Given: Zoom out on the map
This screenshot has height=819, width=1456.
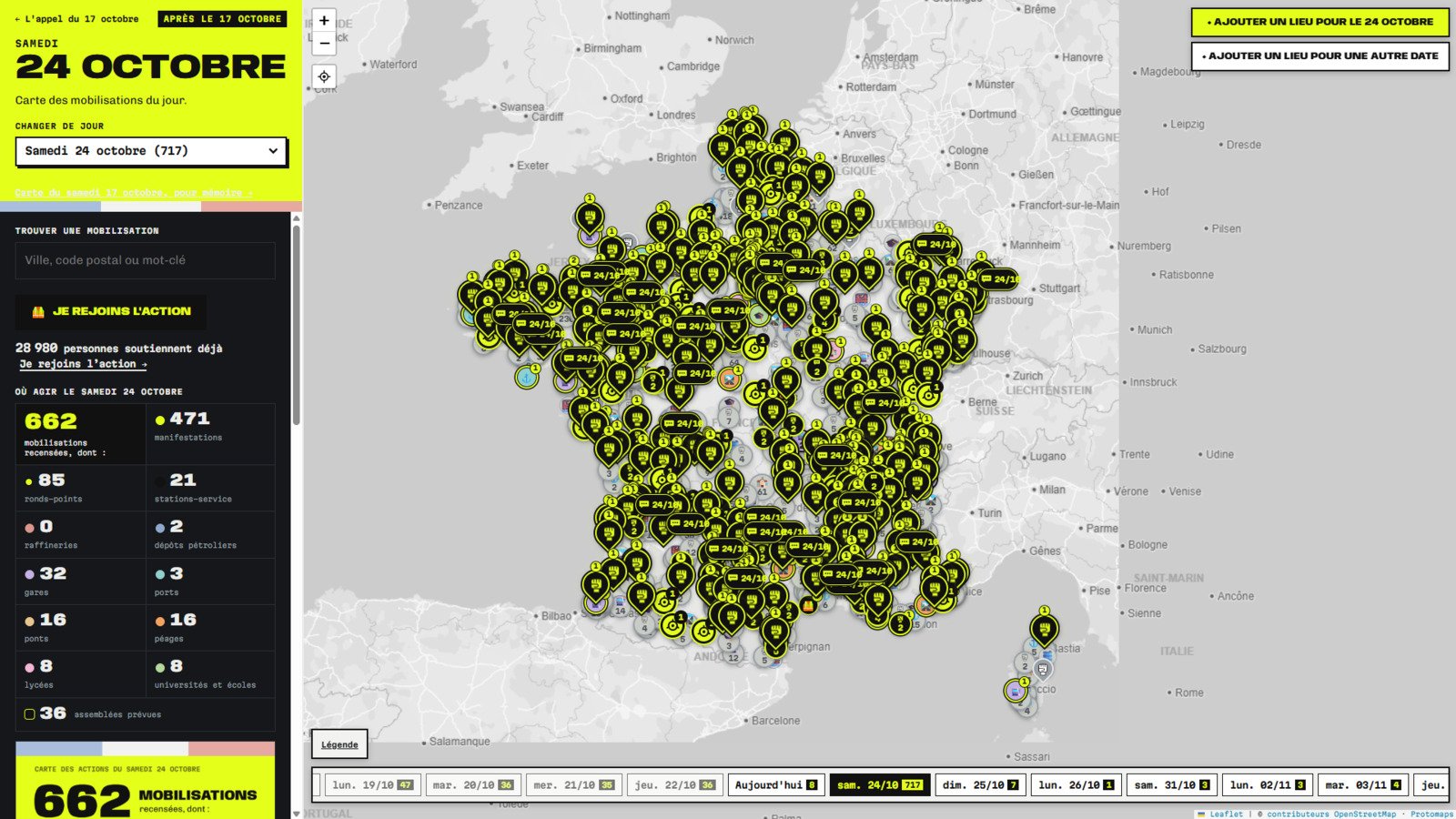Looking at the screenshot, I should 324,43.
